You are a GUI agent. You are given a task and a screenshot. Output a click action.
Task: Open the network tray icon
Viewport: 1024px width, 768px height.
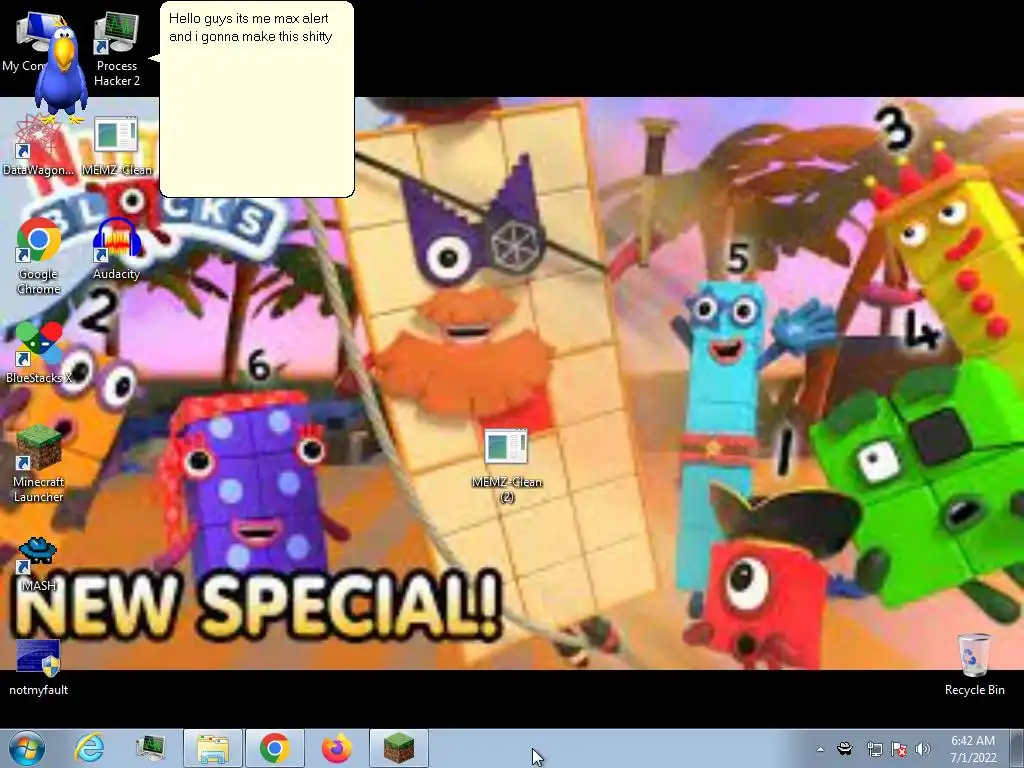point(874,749)
